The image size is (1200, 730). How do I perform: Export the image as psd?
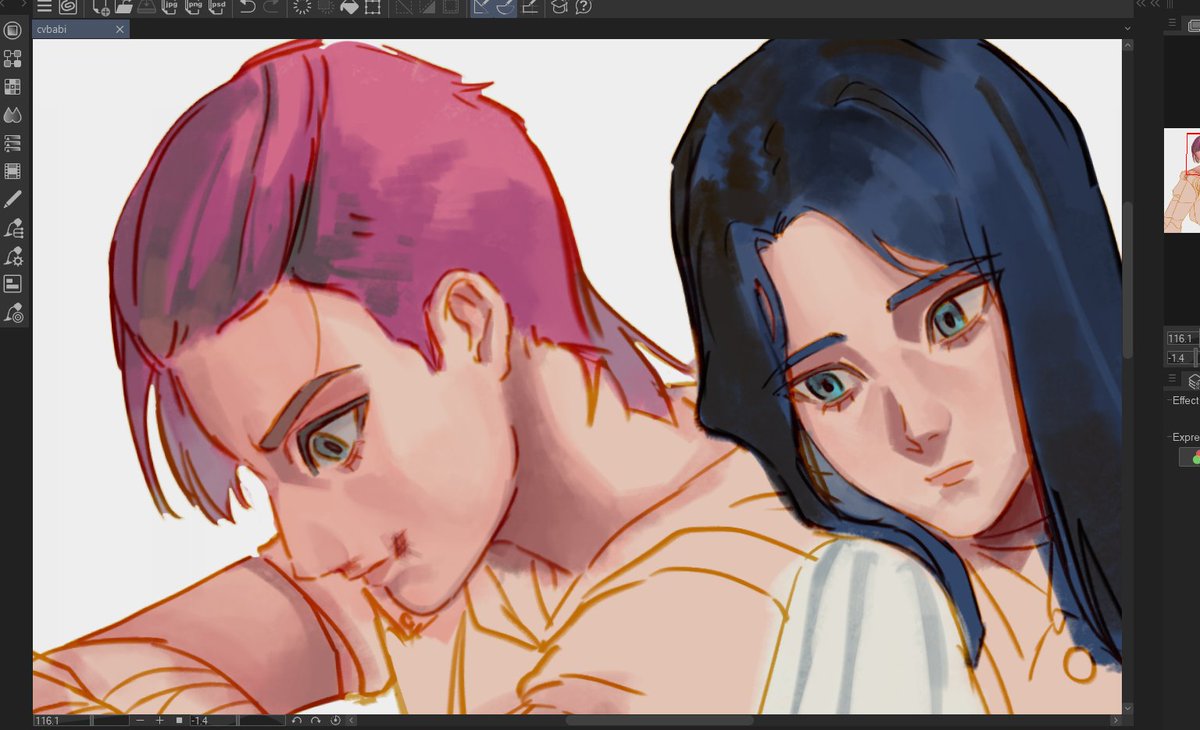click(x=219, y=7)
